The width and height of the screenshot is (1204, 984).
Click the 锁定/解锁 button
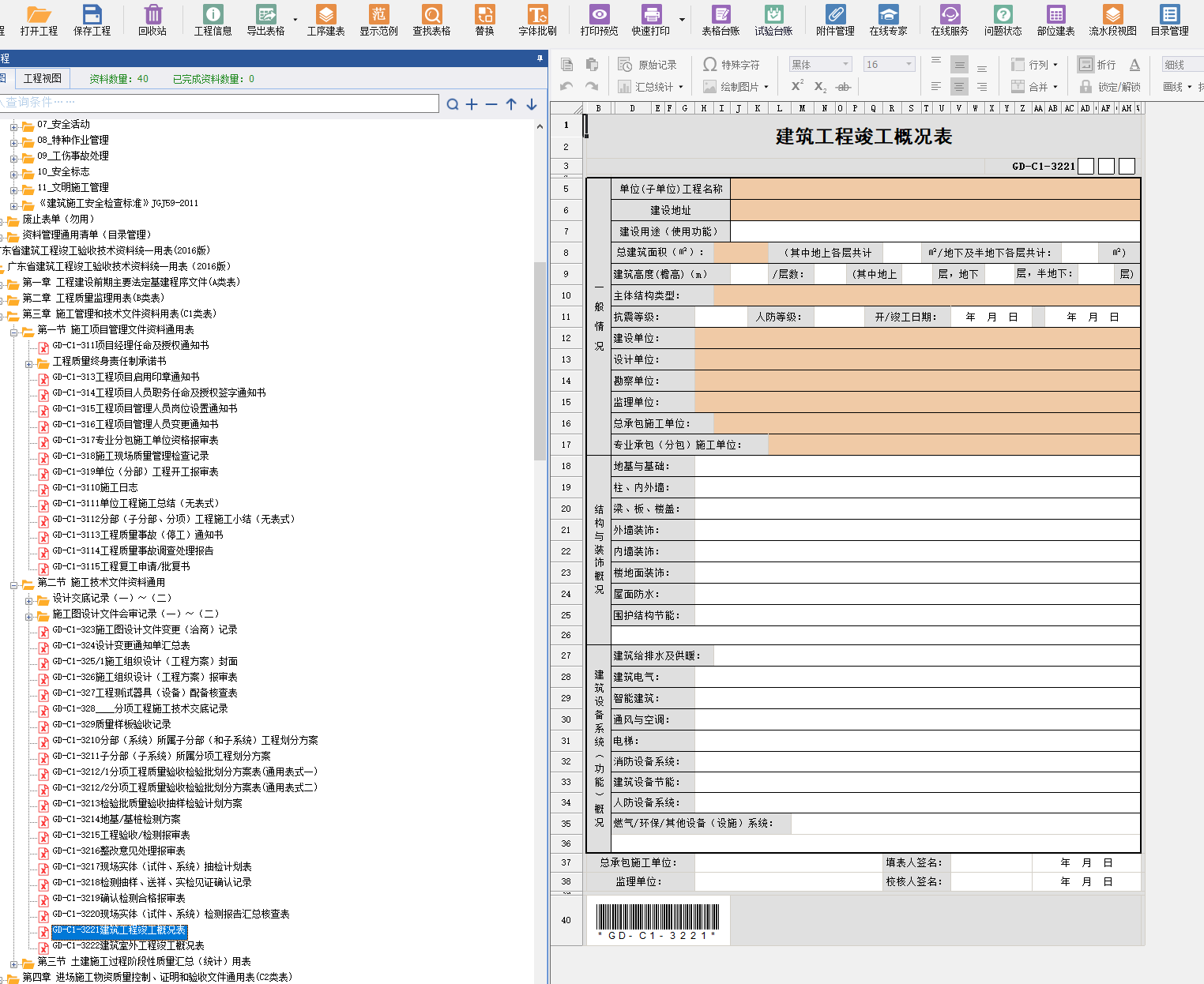[x=1110, y=87]
